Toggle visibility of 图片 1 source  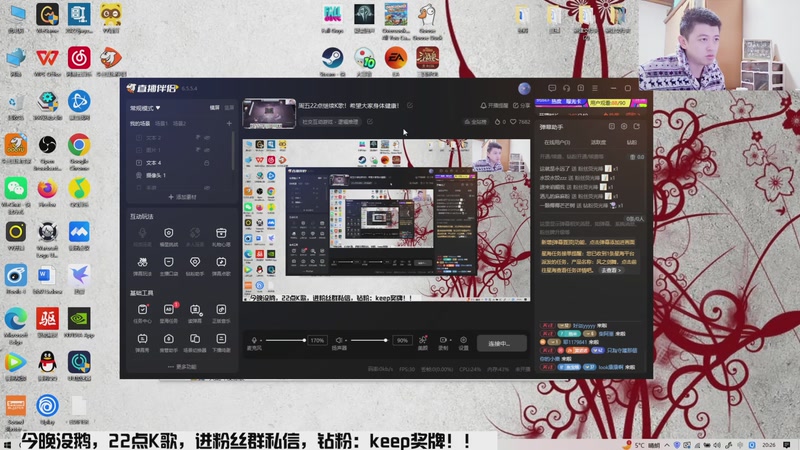[207, 150]
